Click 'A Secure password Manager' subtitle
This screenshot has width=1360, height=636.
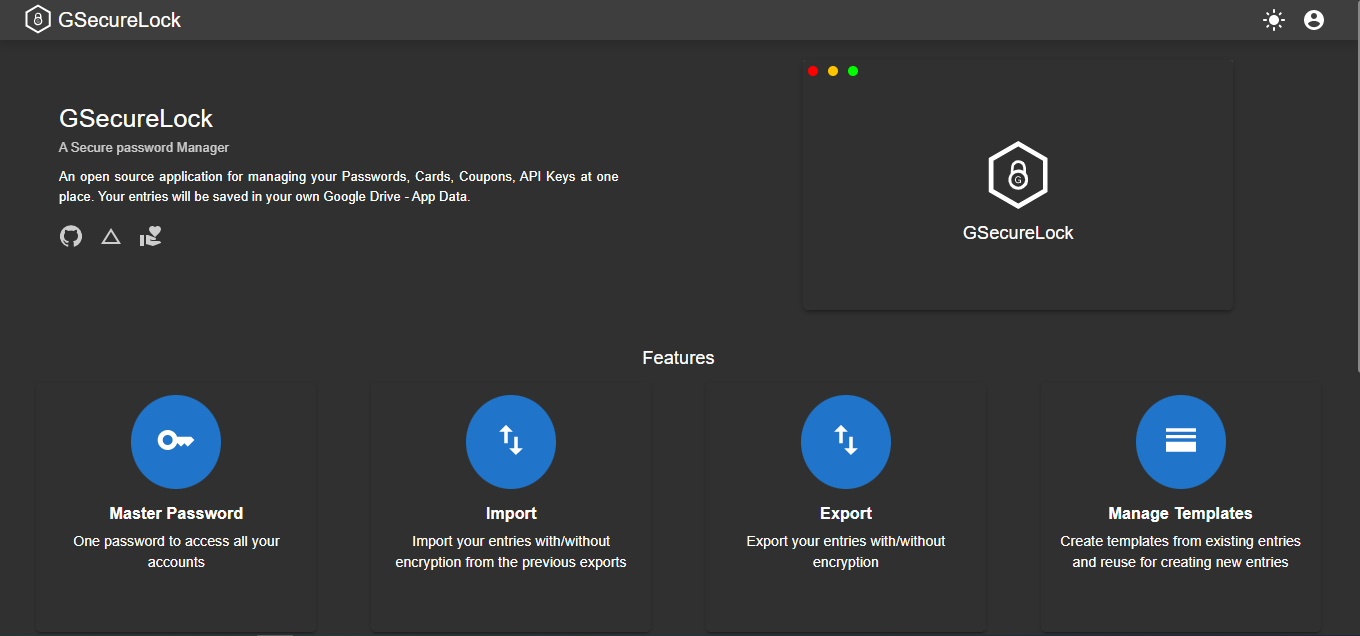click(x=144, y=148)
